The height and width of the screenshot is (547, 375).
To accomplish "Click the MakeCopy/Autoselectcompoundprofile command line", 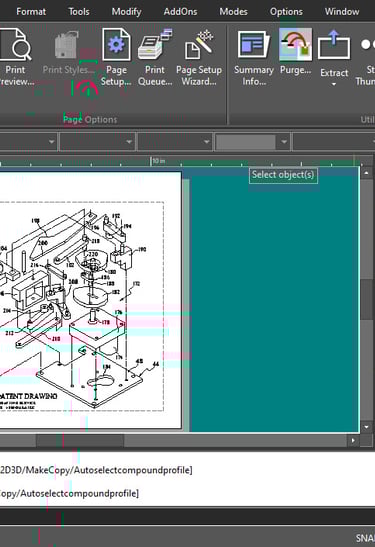I will [x=96, y=470].
